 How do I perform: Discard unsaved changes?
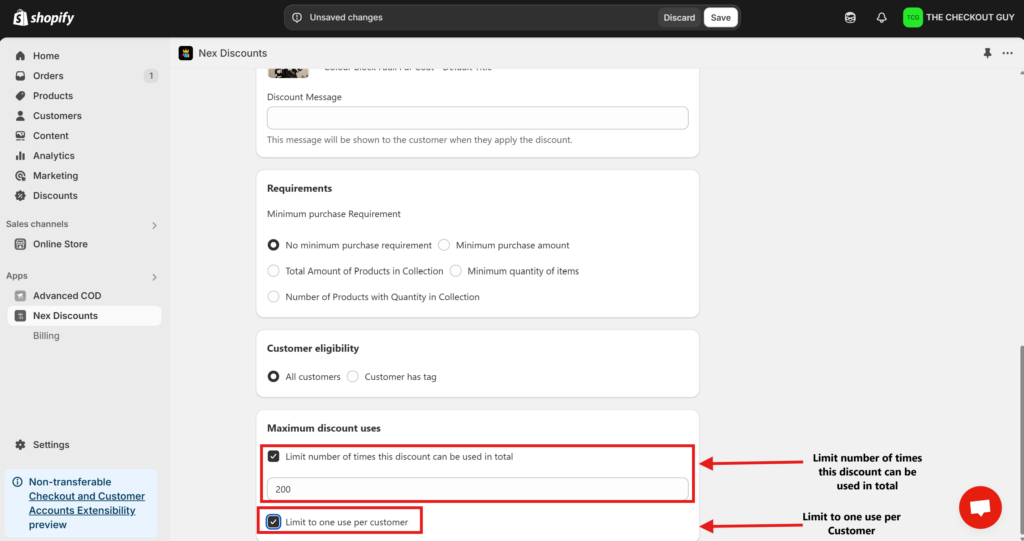click(679, 18)
